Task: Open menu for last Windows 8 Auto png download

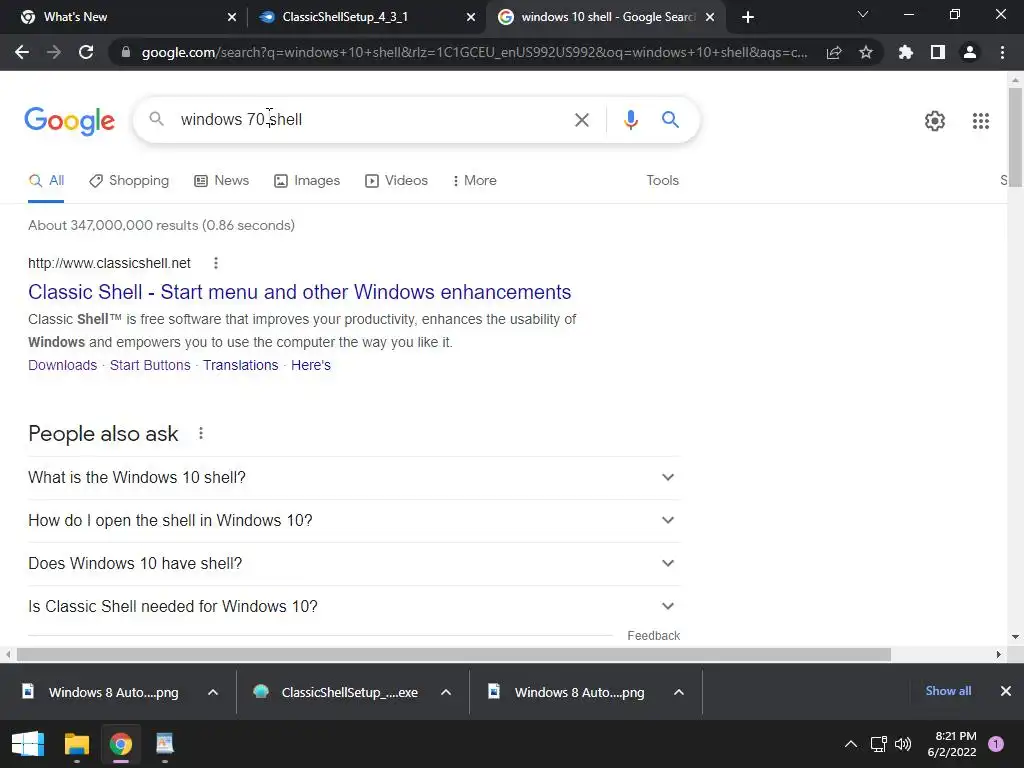Action: (679, 692)
